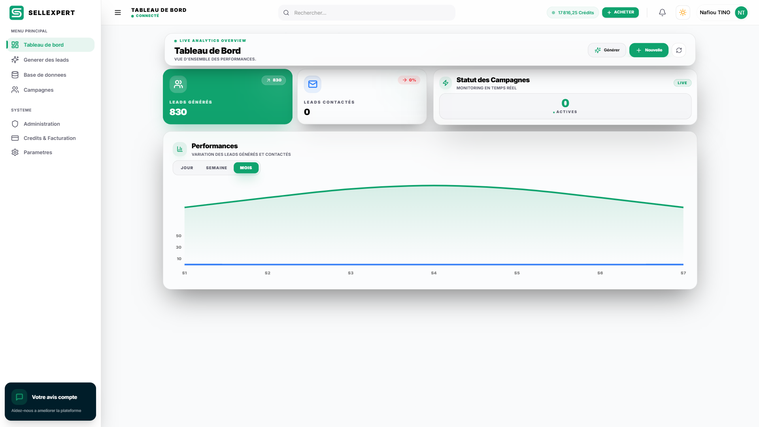Image resolution: width=759 pixels, height=427 pixels.
Task: Toggle the sidebar with the hamburger icon
Action: click(x=118, y=13)
